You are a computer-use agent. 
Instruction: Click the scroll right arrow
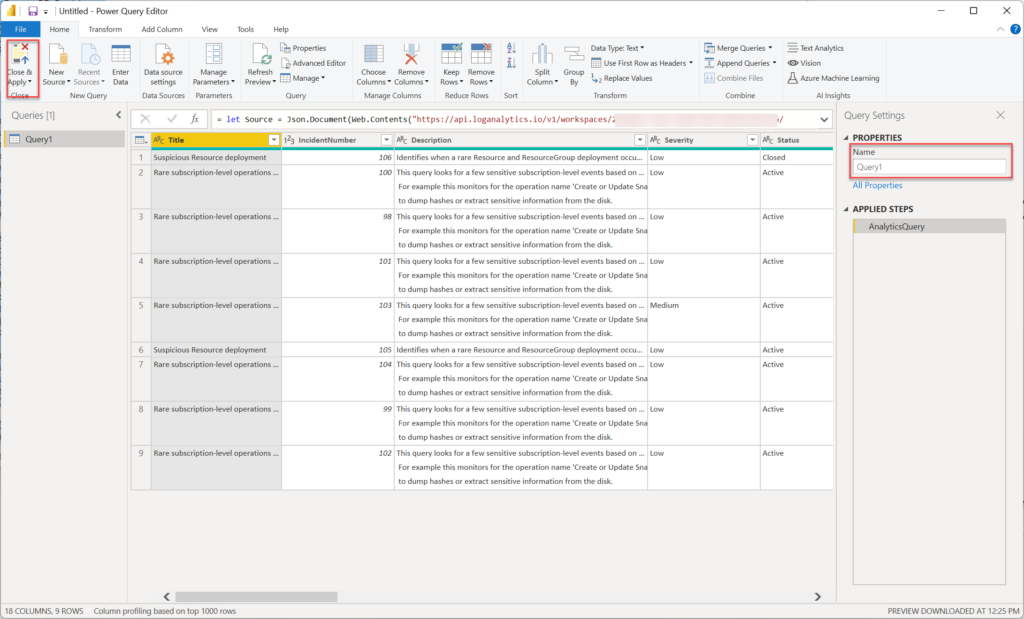pos(818,597)
